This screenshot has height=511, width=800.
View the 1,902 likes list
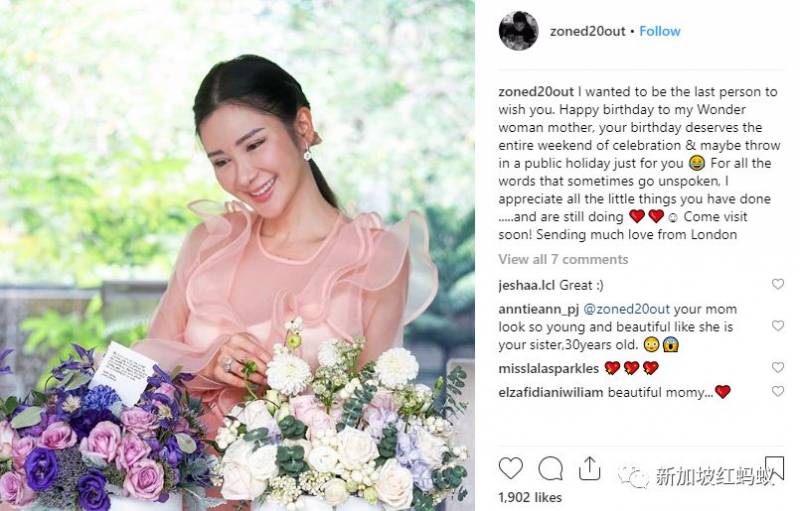(x=530, y=497)
